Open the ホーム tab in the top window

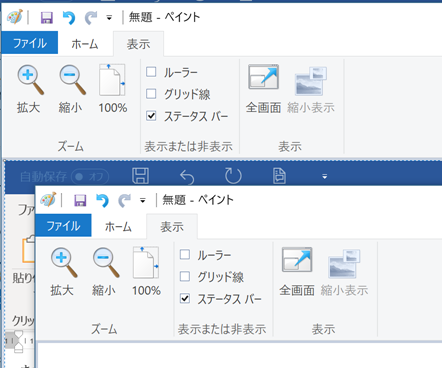click(85, 44)
